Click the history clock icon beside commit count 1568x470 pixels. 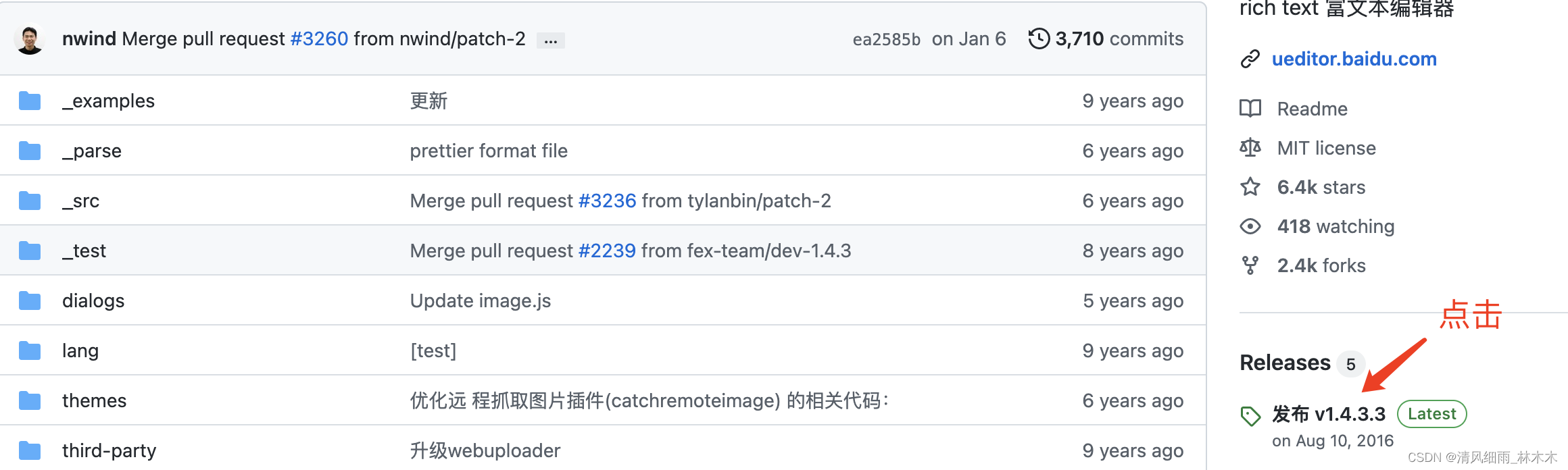(x=1039, y=38)
